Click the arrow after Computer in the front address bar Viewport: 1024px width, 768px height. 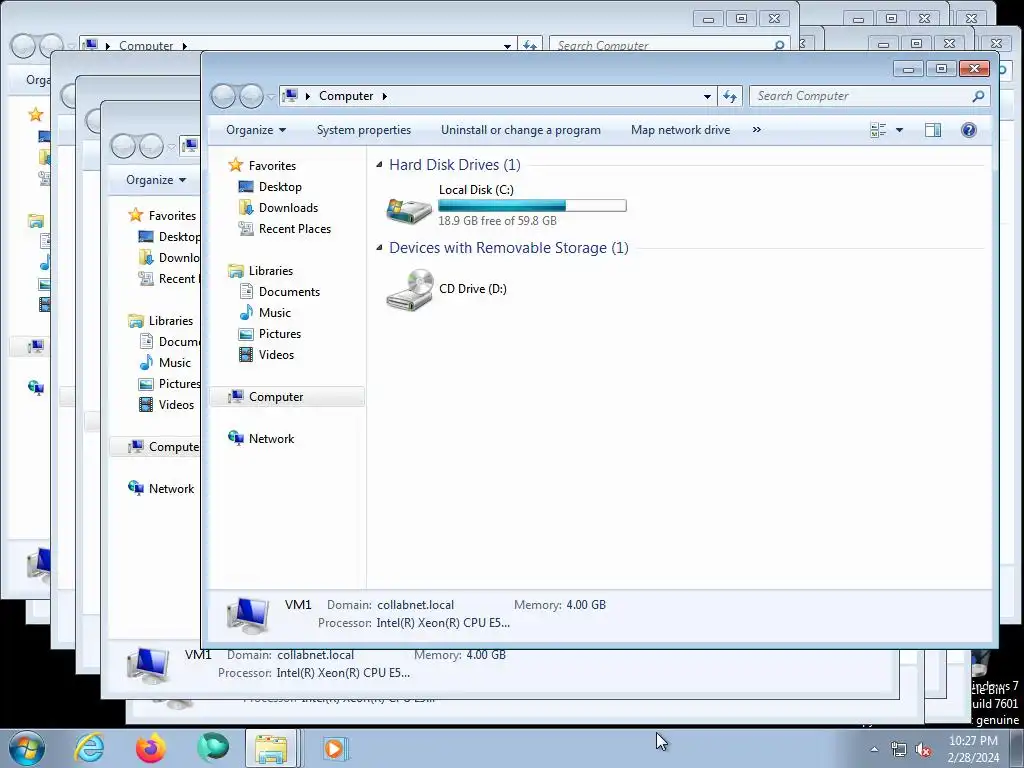pos(385,96)
